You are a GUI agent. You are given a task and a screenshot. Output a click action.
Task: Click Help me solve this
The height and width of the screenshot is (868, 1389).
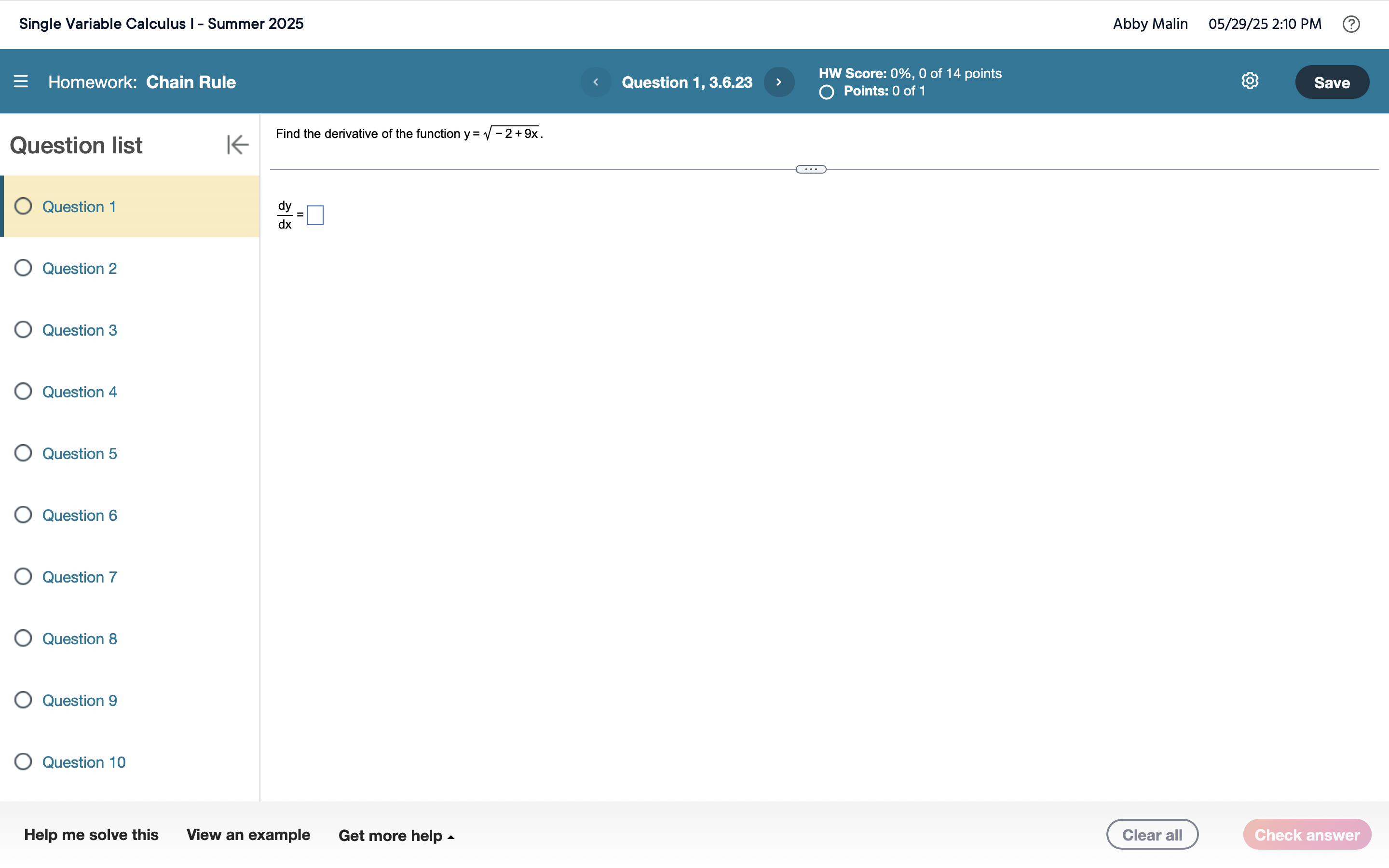point(91,835)
